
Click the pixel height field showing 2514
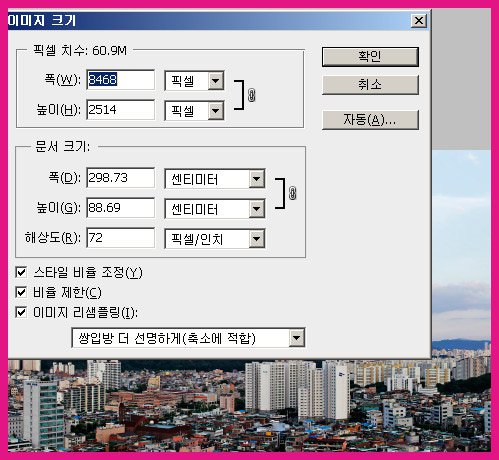(x=121, y=110)
